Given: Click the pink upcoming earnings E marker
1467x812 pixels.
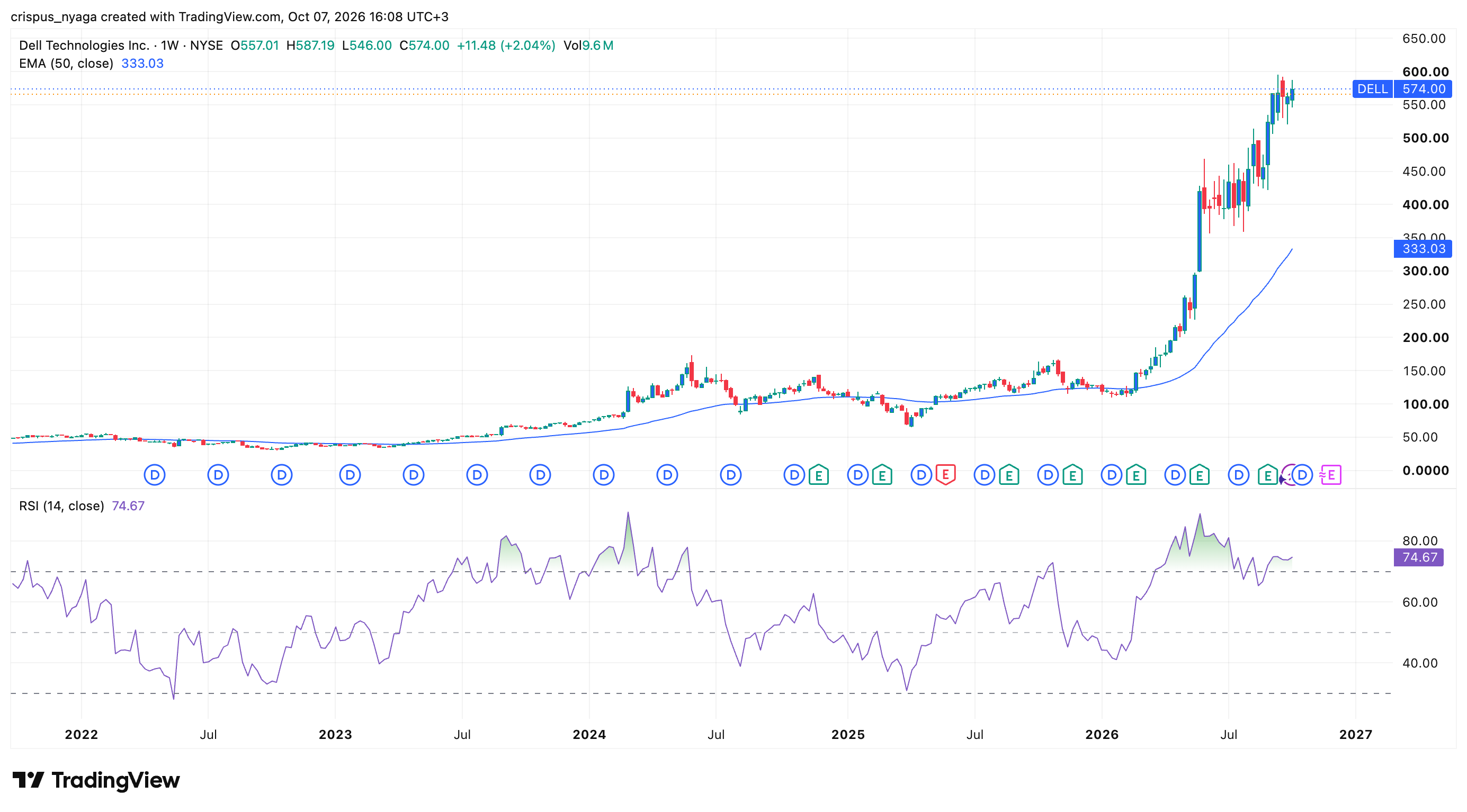Looking at the screenshot, I should (x=1330, y=475).
